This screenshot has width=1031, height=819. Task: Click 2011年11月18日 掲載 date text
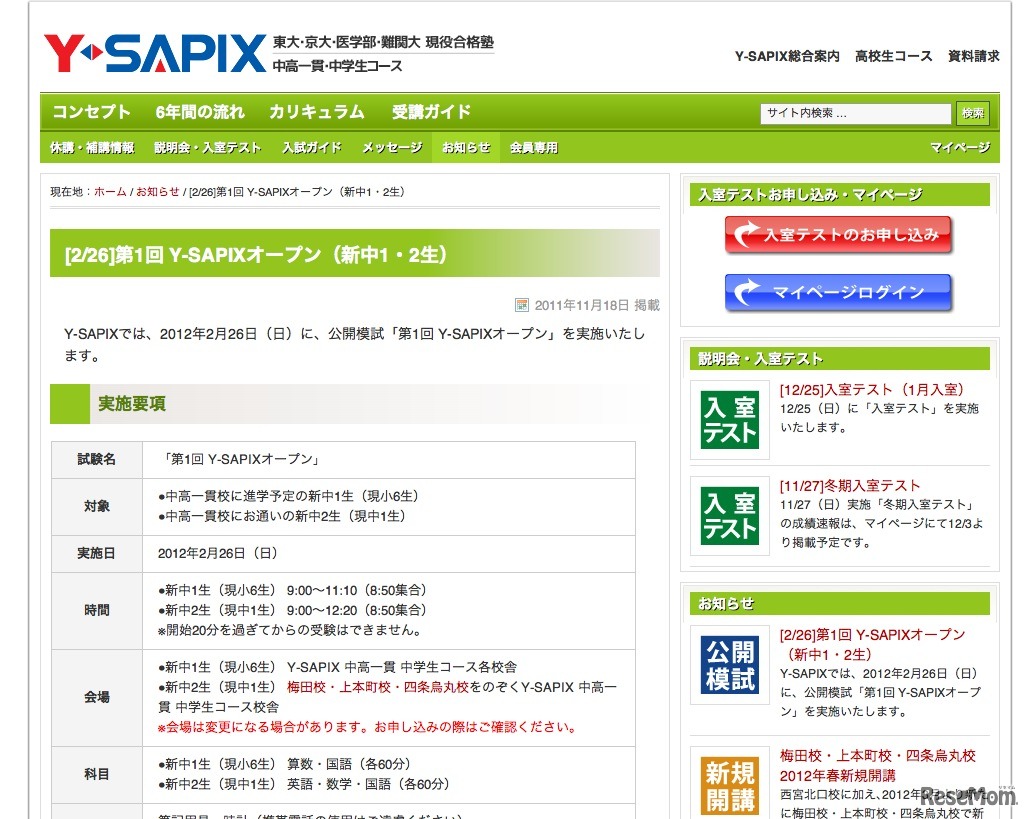pos(597,305)
